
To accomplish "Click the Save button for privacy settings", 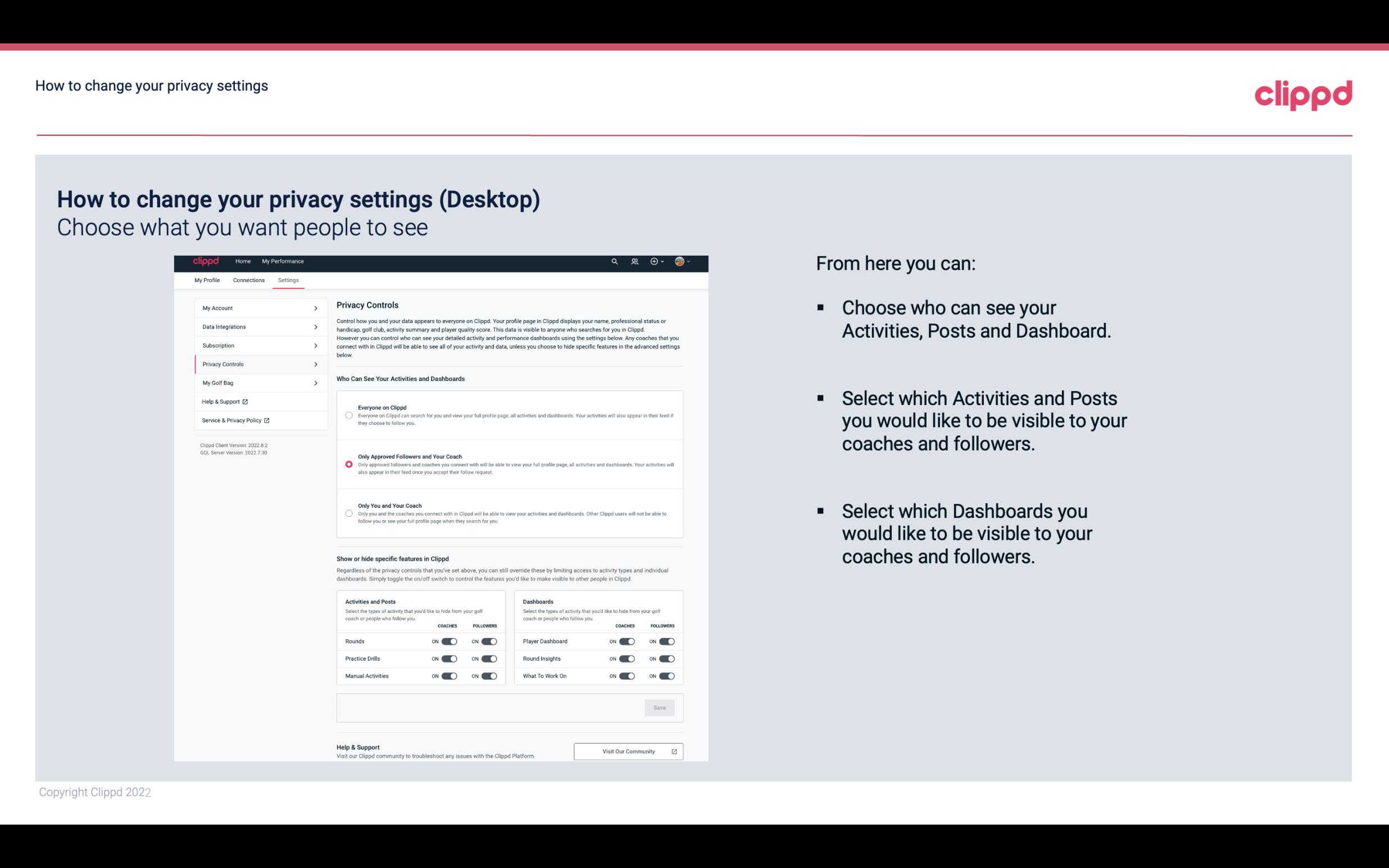I will coord(660,707).
